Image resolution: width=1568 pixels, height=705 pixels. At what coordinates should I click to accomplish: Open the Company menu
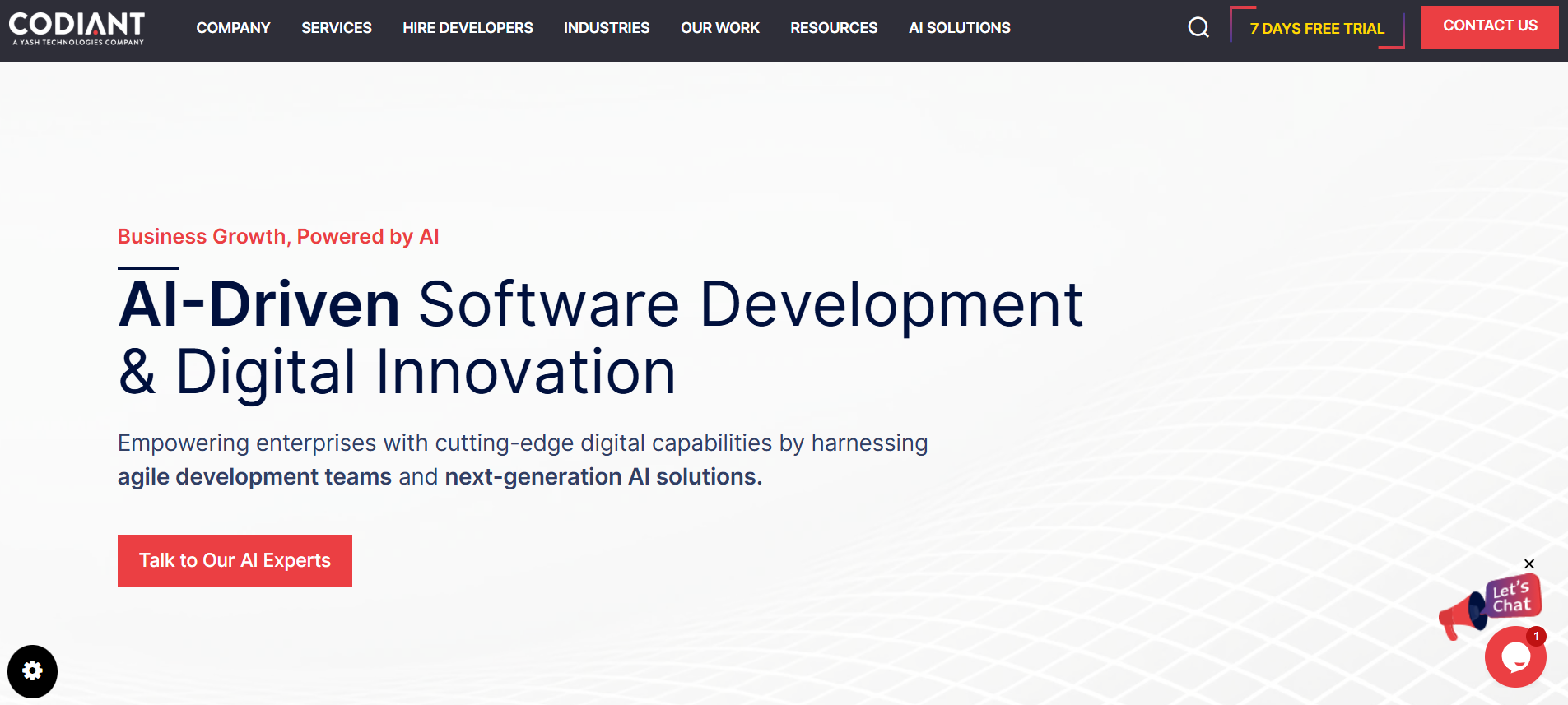(233, 28)
